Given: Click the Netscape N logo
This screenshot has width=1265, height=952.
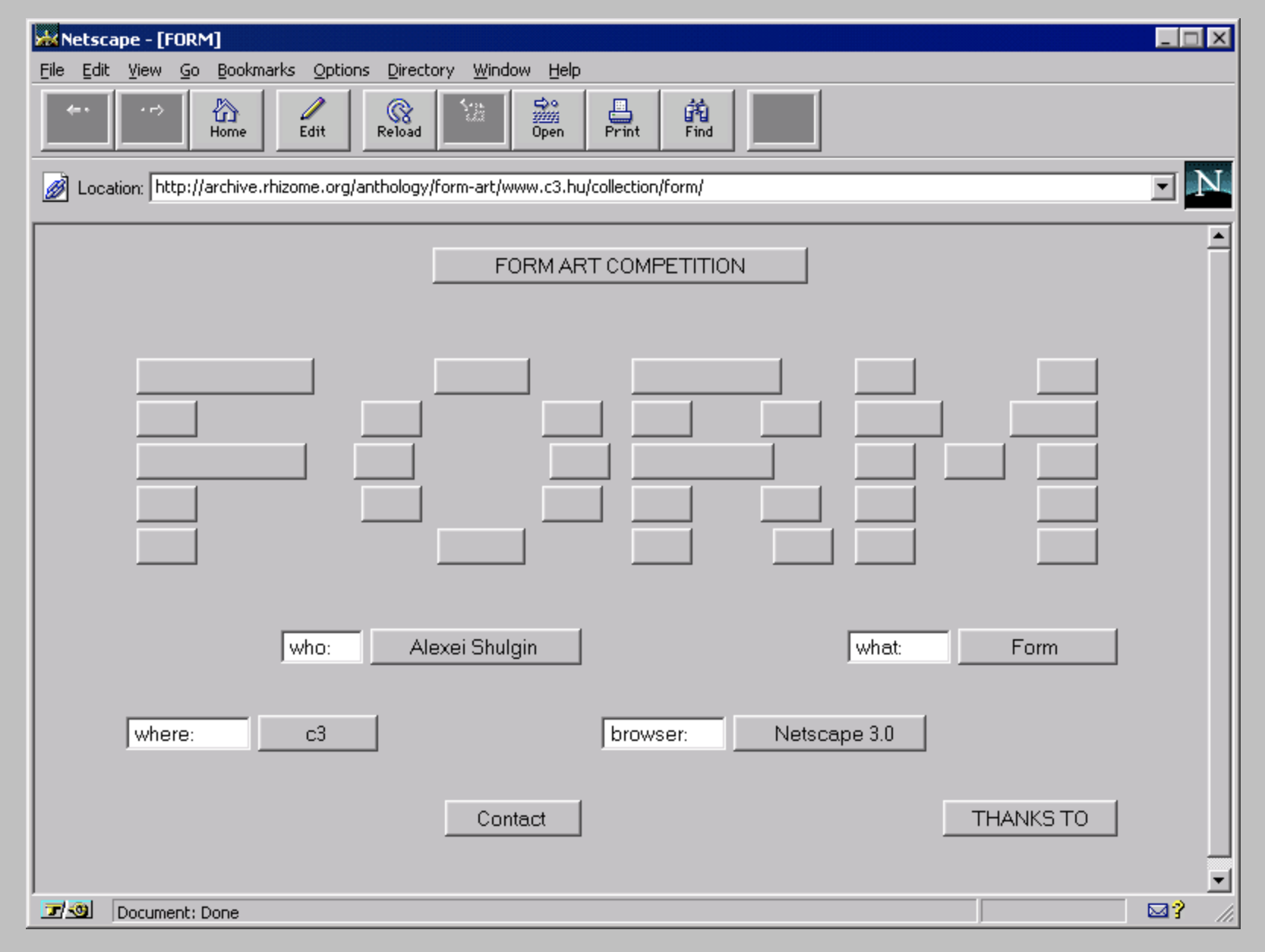Looking at the screenshot, I should (x=1207, y=185).
